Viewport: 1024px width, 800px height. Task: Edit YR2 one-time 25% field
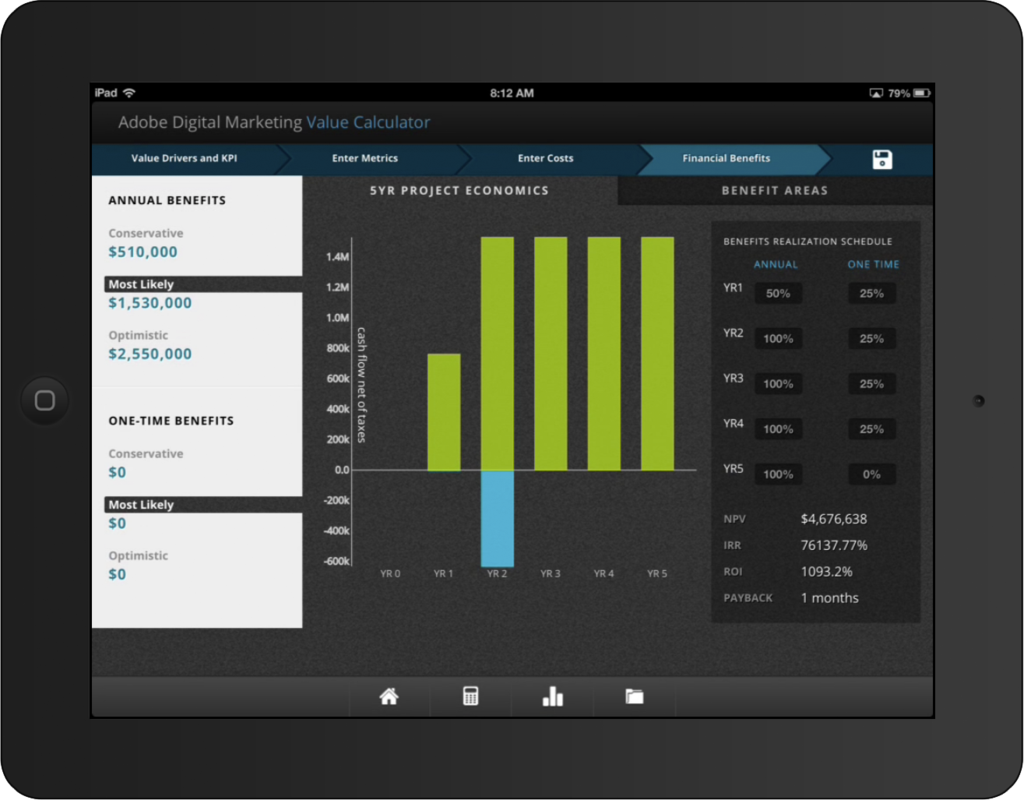[x=871, y=338]
